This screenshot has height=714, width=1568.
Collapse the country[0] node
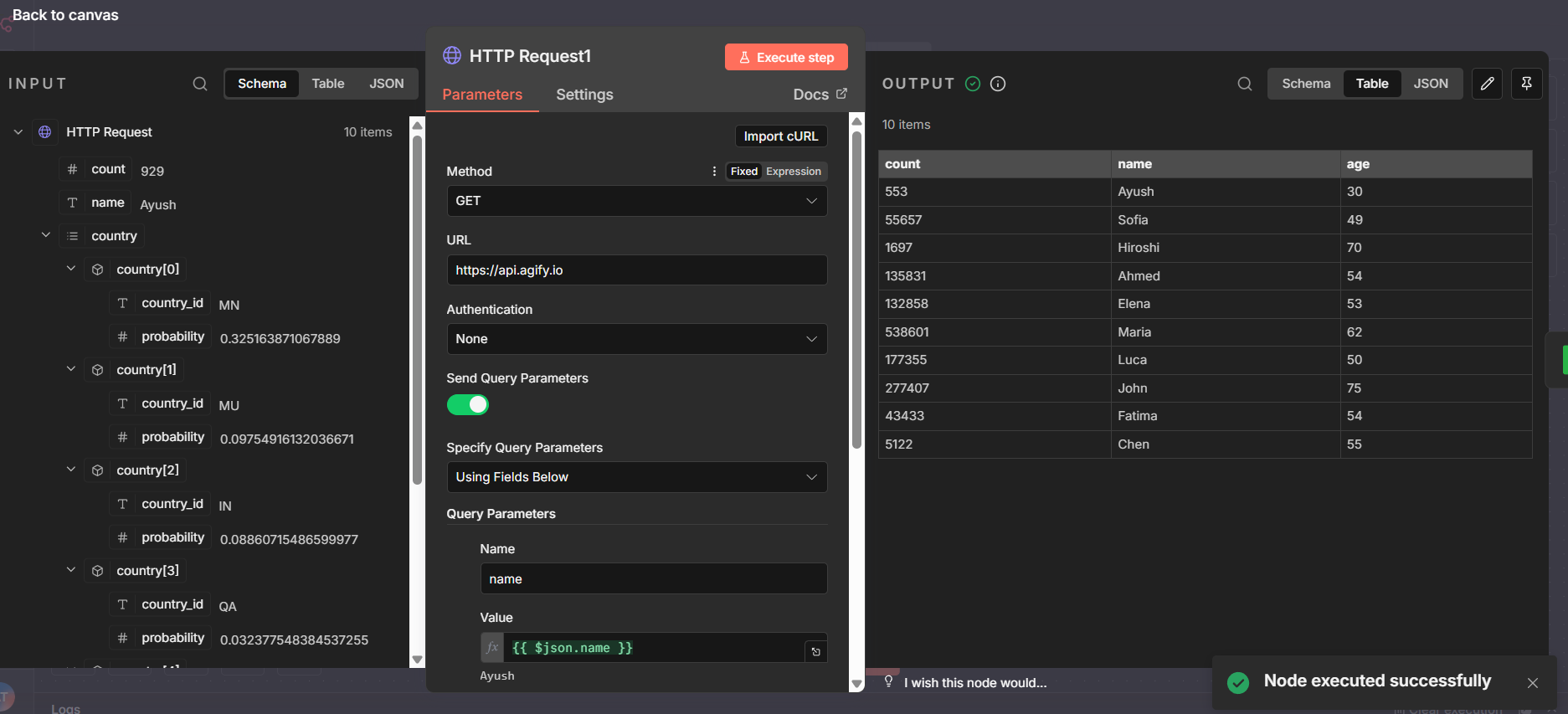(71, 269)
